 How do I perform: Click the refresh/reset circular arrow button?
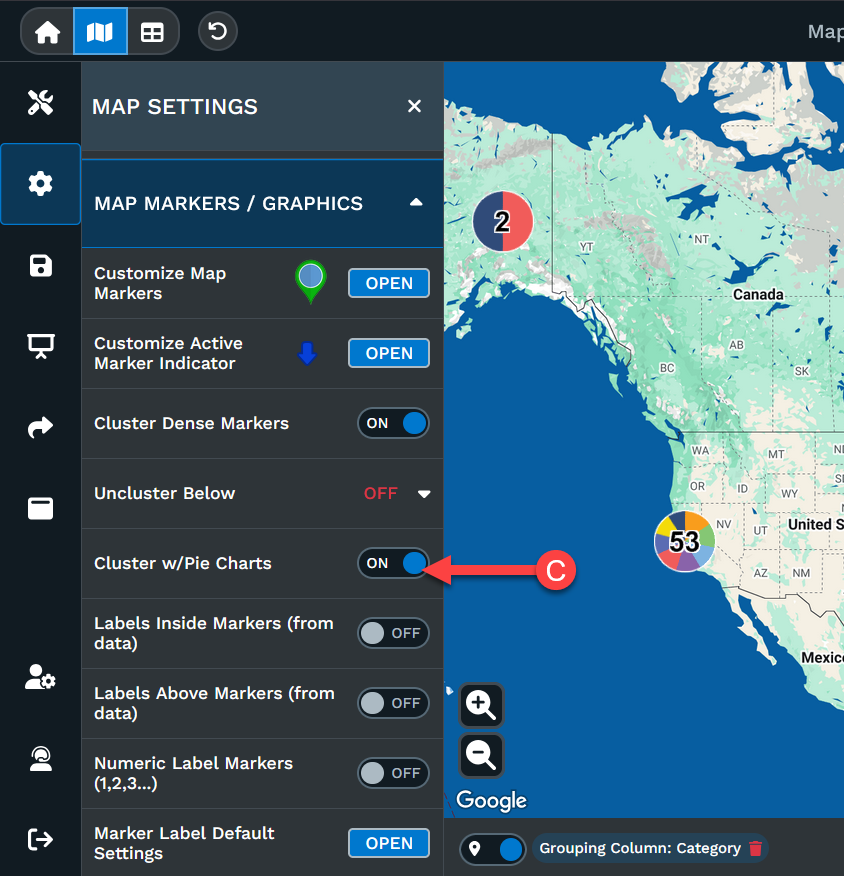(x=217, y=31)
